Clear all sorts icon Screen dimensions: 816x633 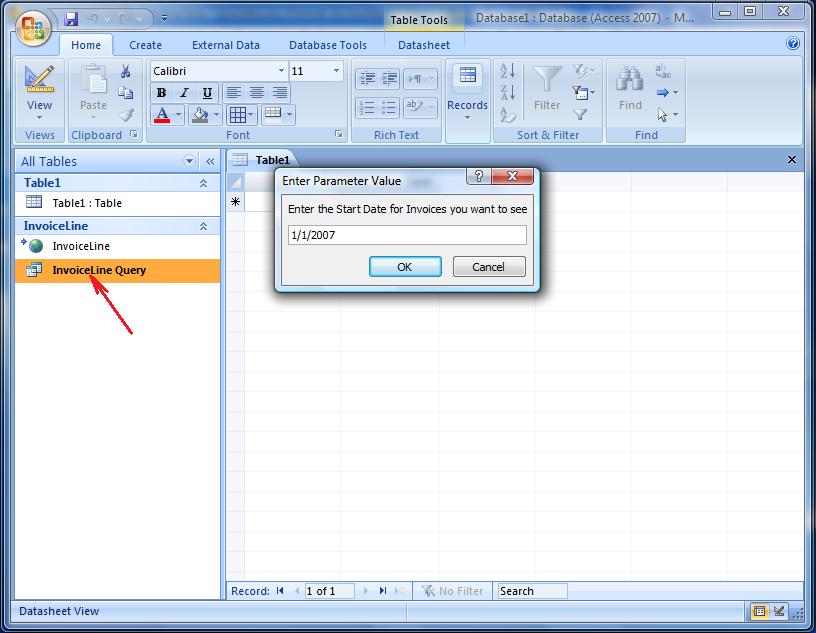[507, 115]
